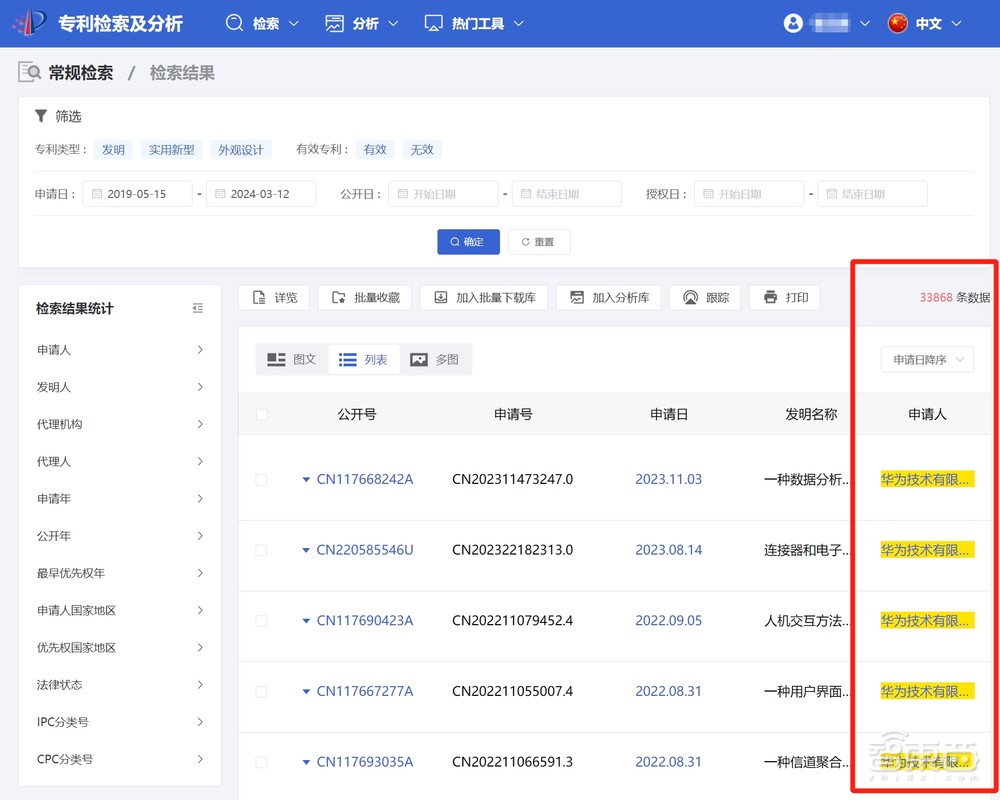Click the 确定 confirm button

point(468,241)
